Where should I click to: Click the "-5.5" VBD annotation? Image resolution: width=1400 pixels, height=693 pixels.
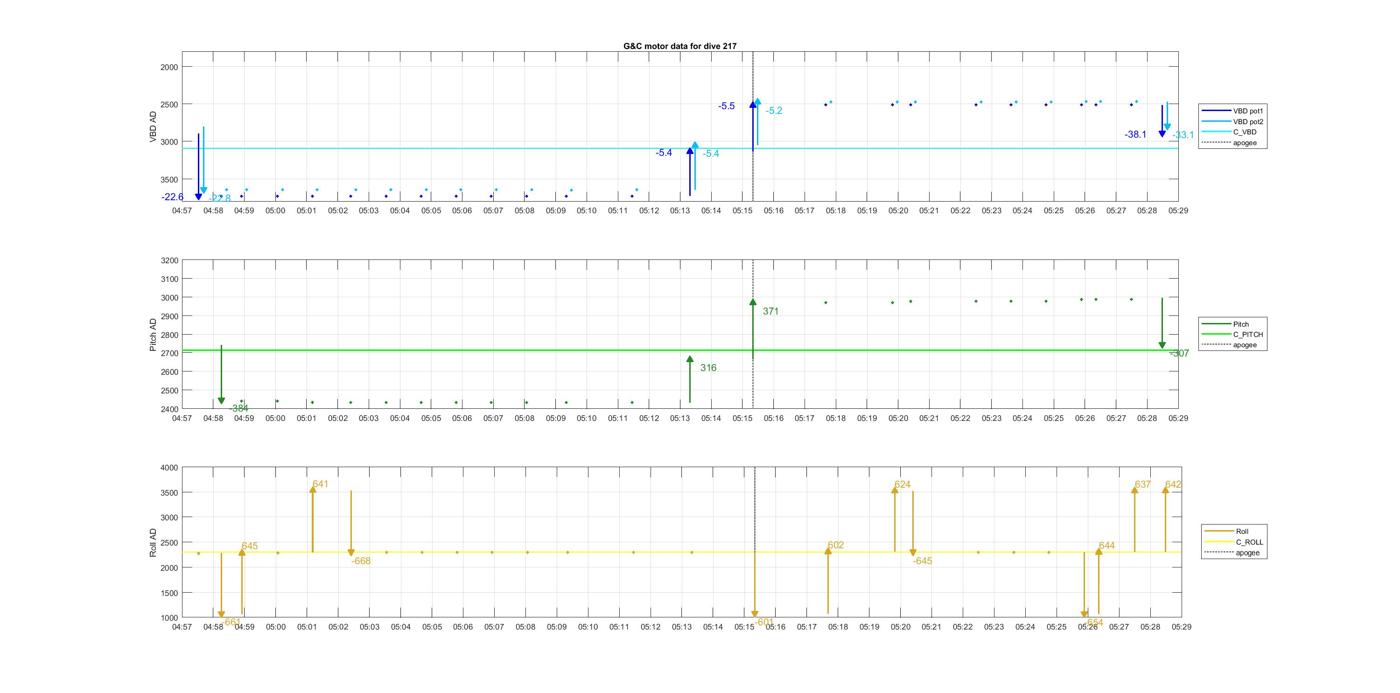[726, 106]
